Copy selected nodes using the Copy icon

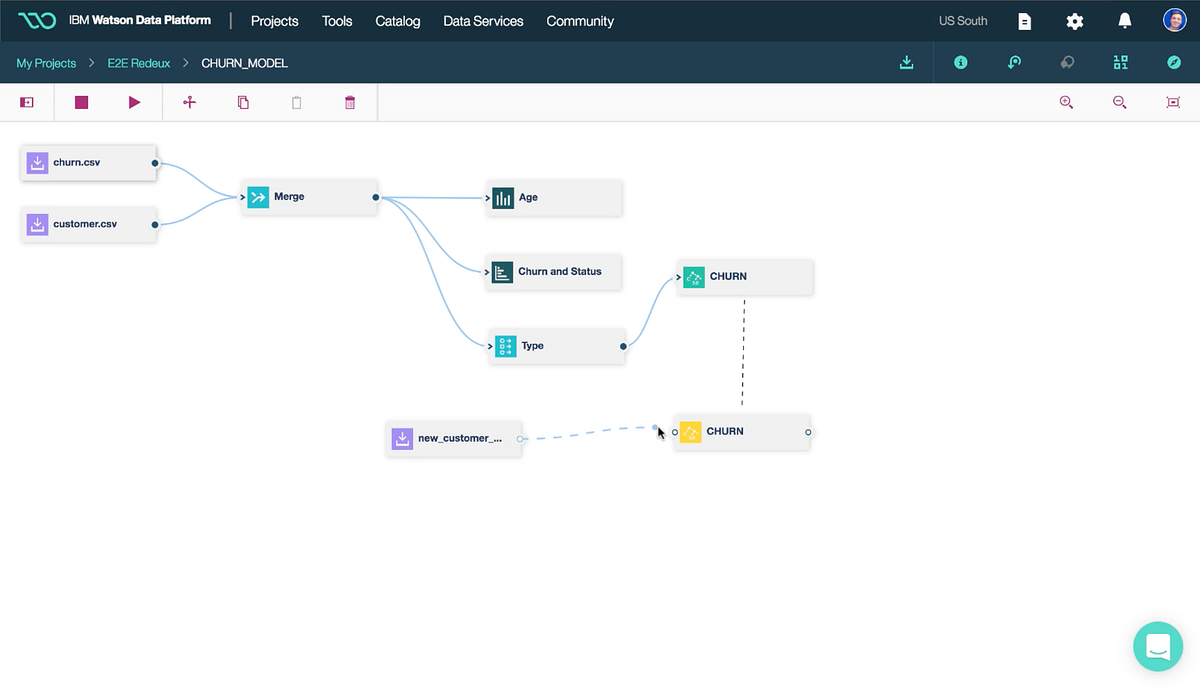[243, 102]
